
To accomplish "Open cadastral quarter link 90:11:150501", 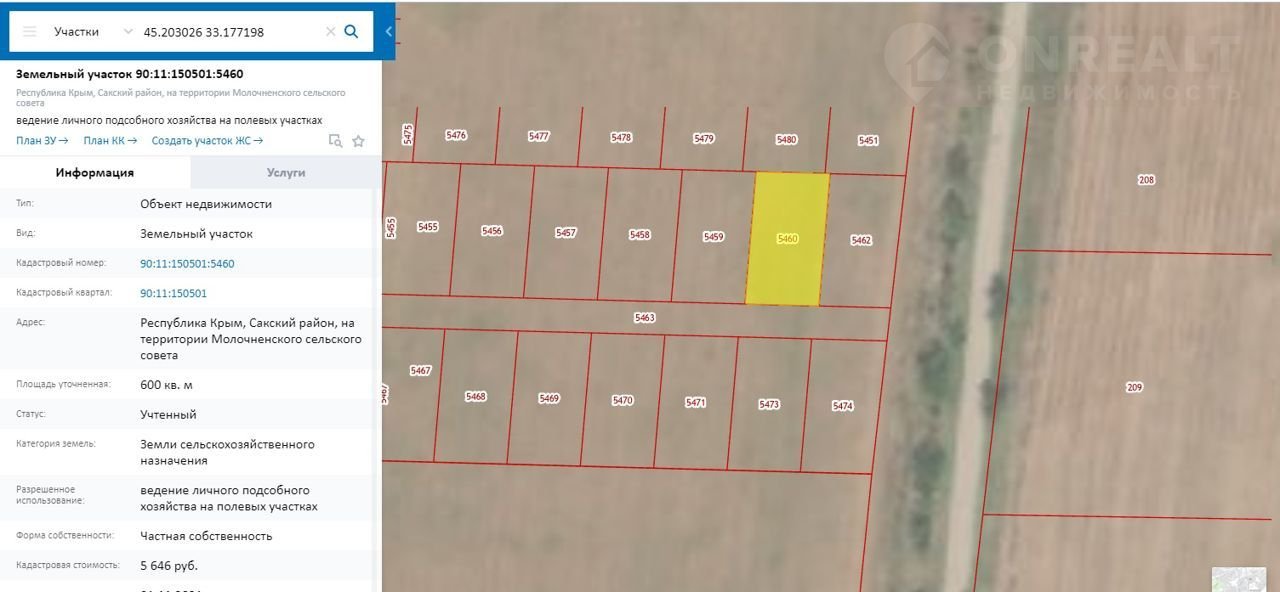I will (x=173, y=294).
